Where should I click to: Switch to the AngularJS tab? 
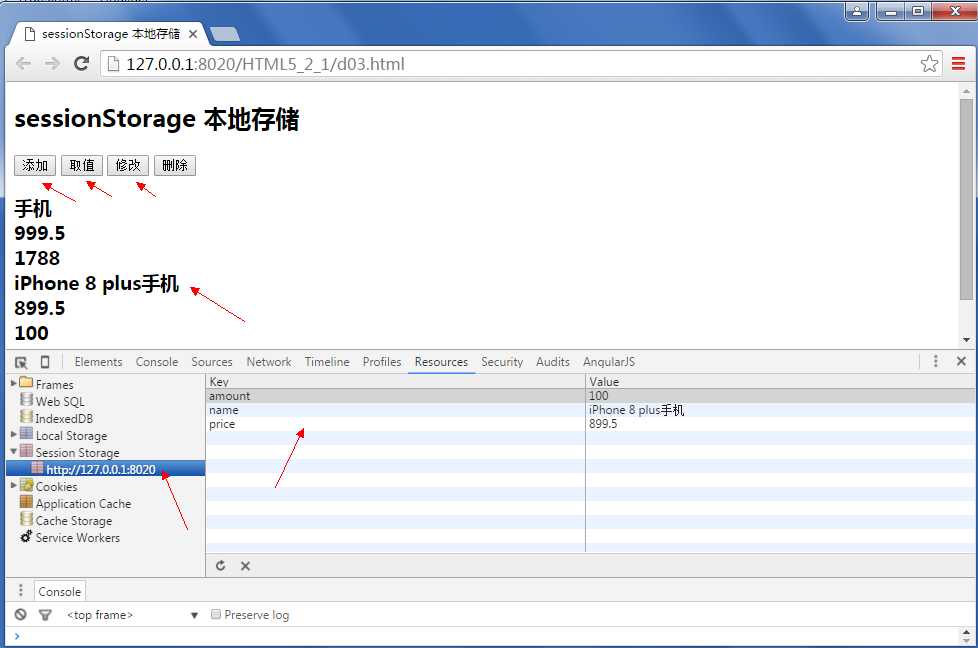point(609,362)
